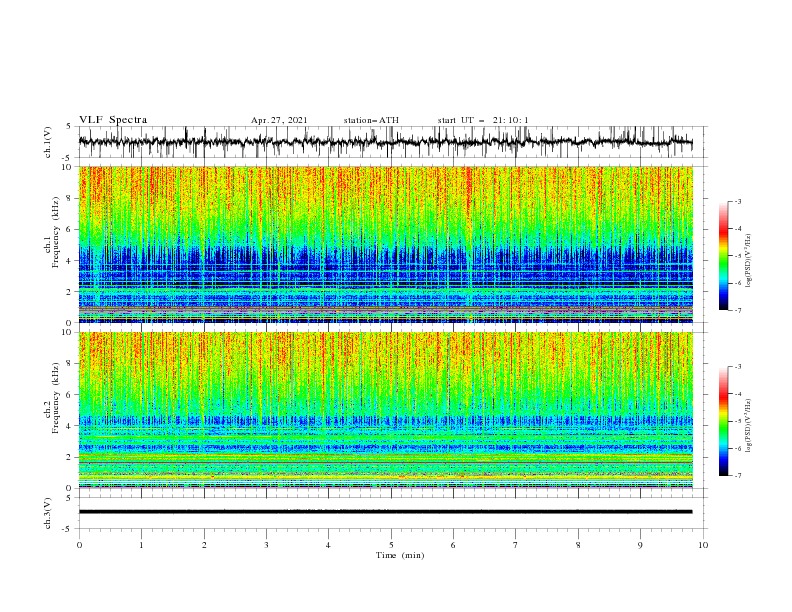The image size is (792, 612).
Task: Click inside the ch.1 spectrogram panel
Action: 385,244
